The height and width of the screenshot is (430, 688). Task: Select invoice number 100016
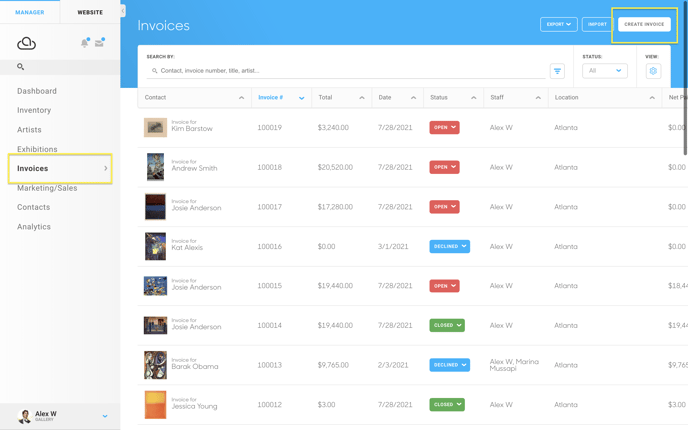(269, 247)
